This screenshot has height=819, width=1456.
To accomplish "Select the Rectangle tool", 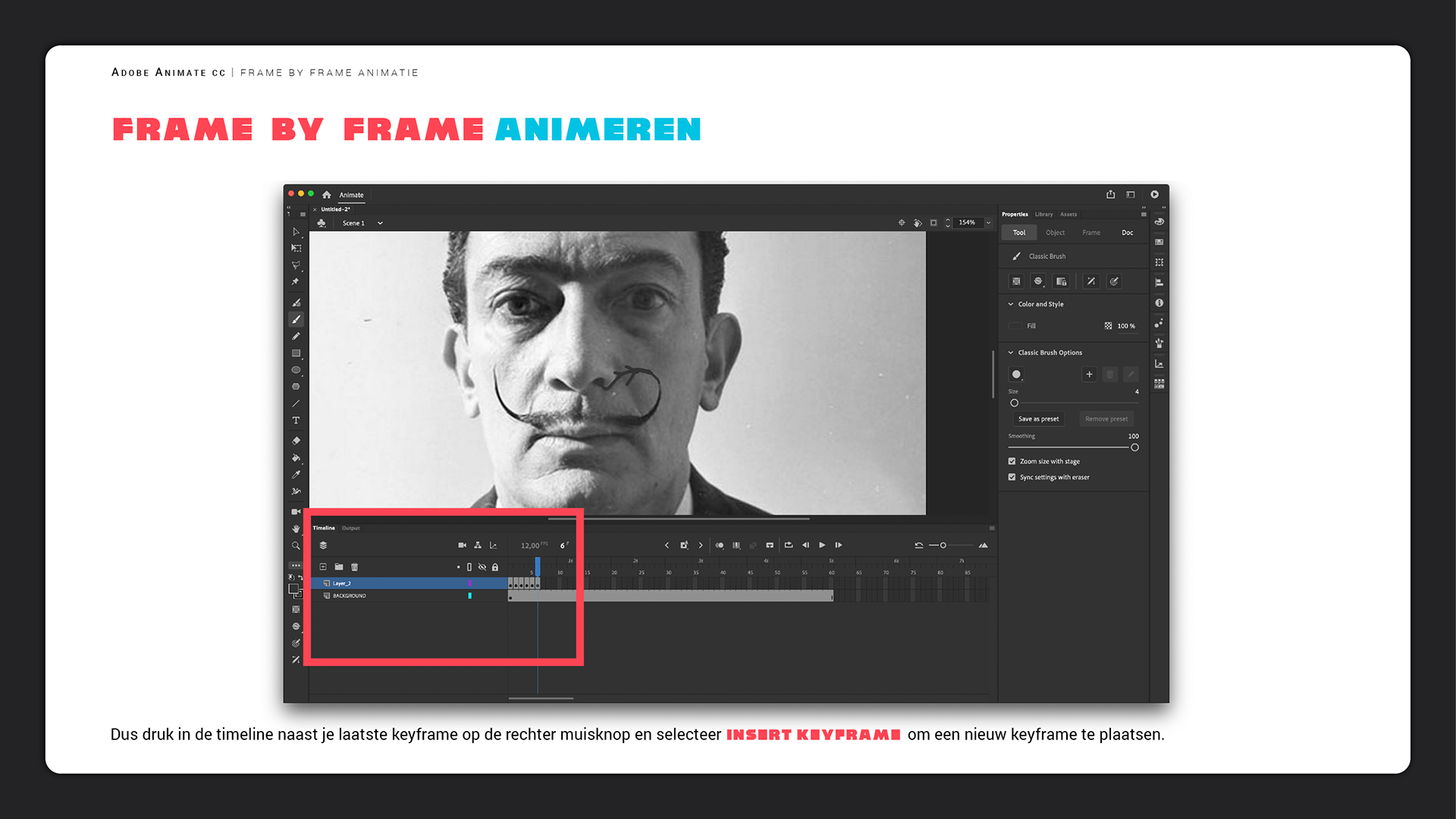I will 296,353.
